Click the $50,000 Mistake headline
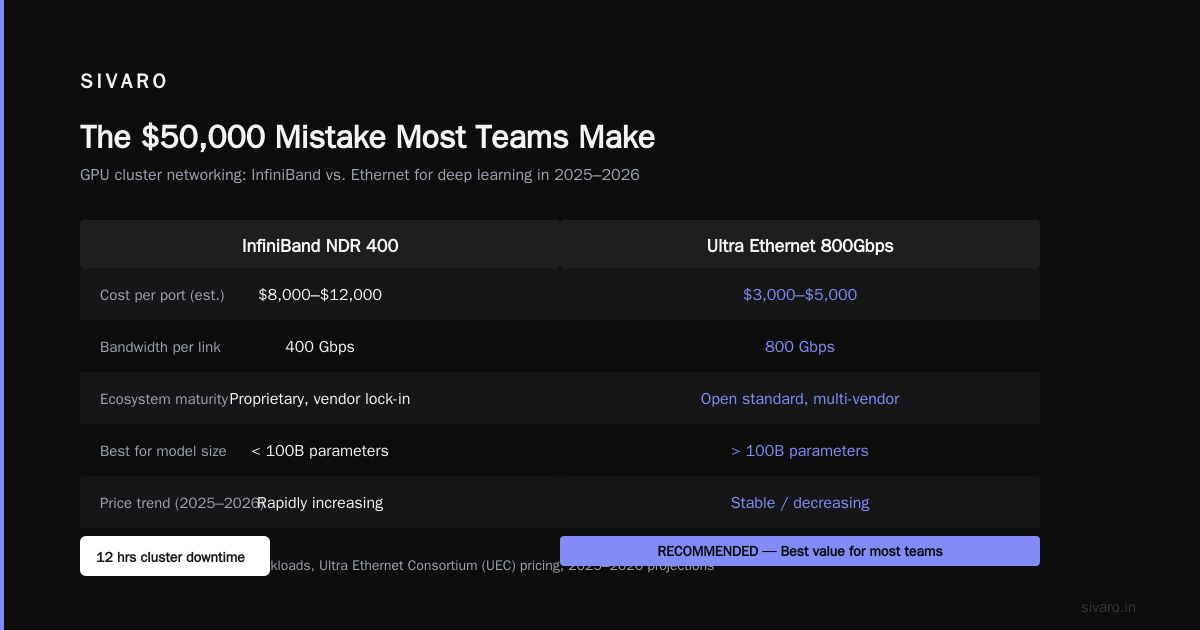Screen dimensions: 1200x630 [367, 137]
